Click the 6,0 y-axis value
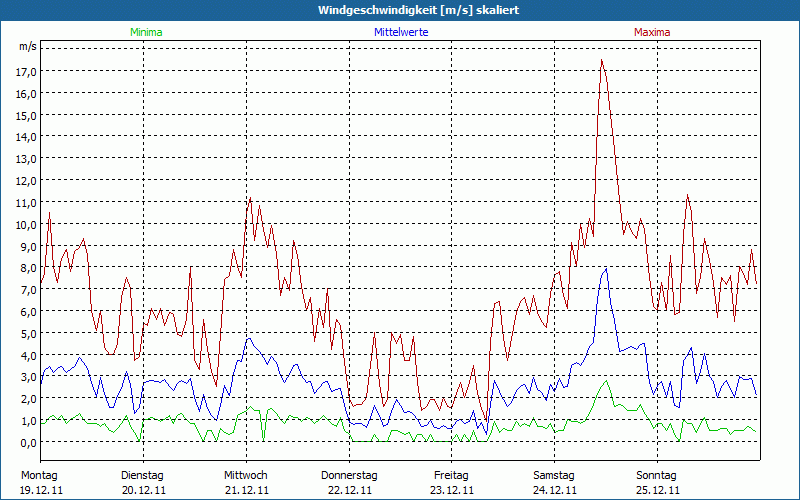 pyautogui.click(x=28, y=312)
